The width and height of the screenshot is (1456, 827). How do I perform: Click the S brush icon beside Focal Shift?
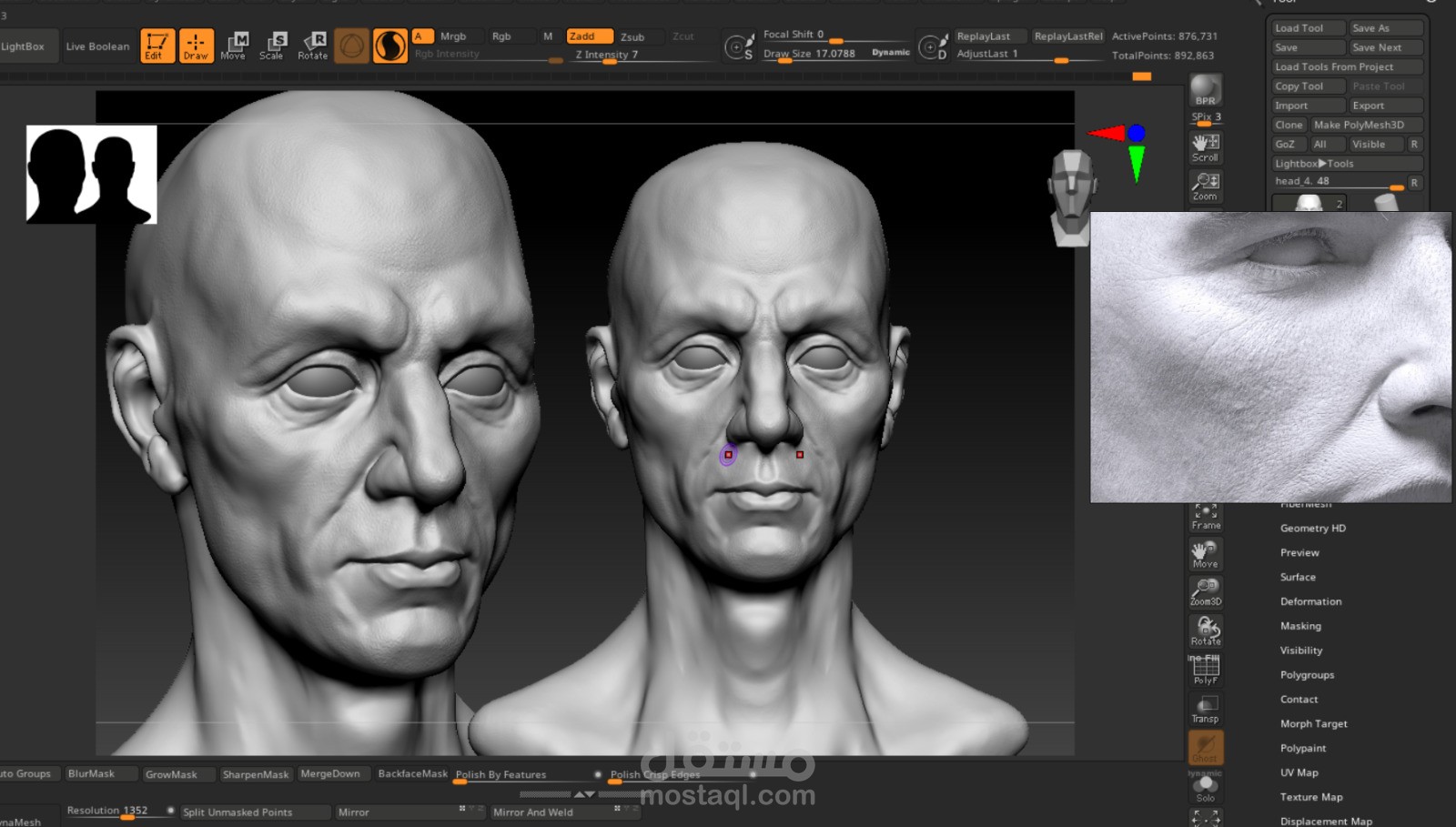pos(739,45)
